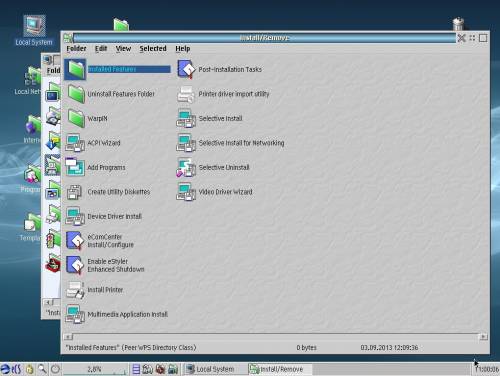Viewport: 500px width, 376px height.
Task: Click the Selective Install icon
Action: coord(186,118)
